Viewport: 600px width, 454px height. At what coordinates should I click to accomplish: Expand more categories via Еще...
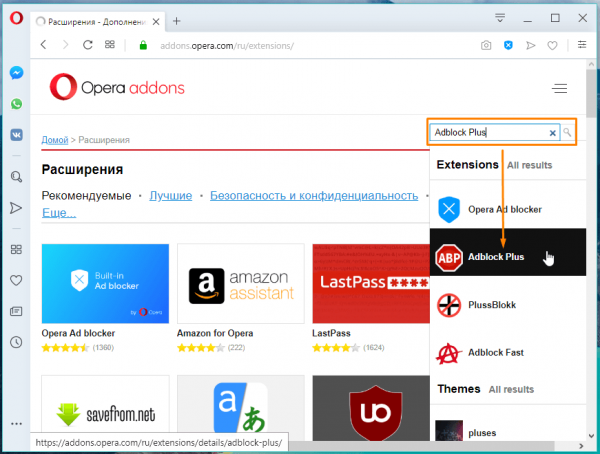59,212
